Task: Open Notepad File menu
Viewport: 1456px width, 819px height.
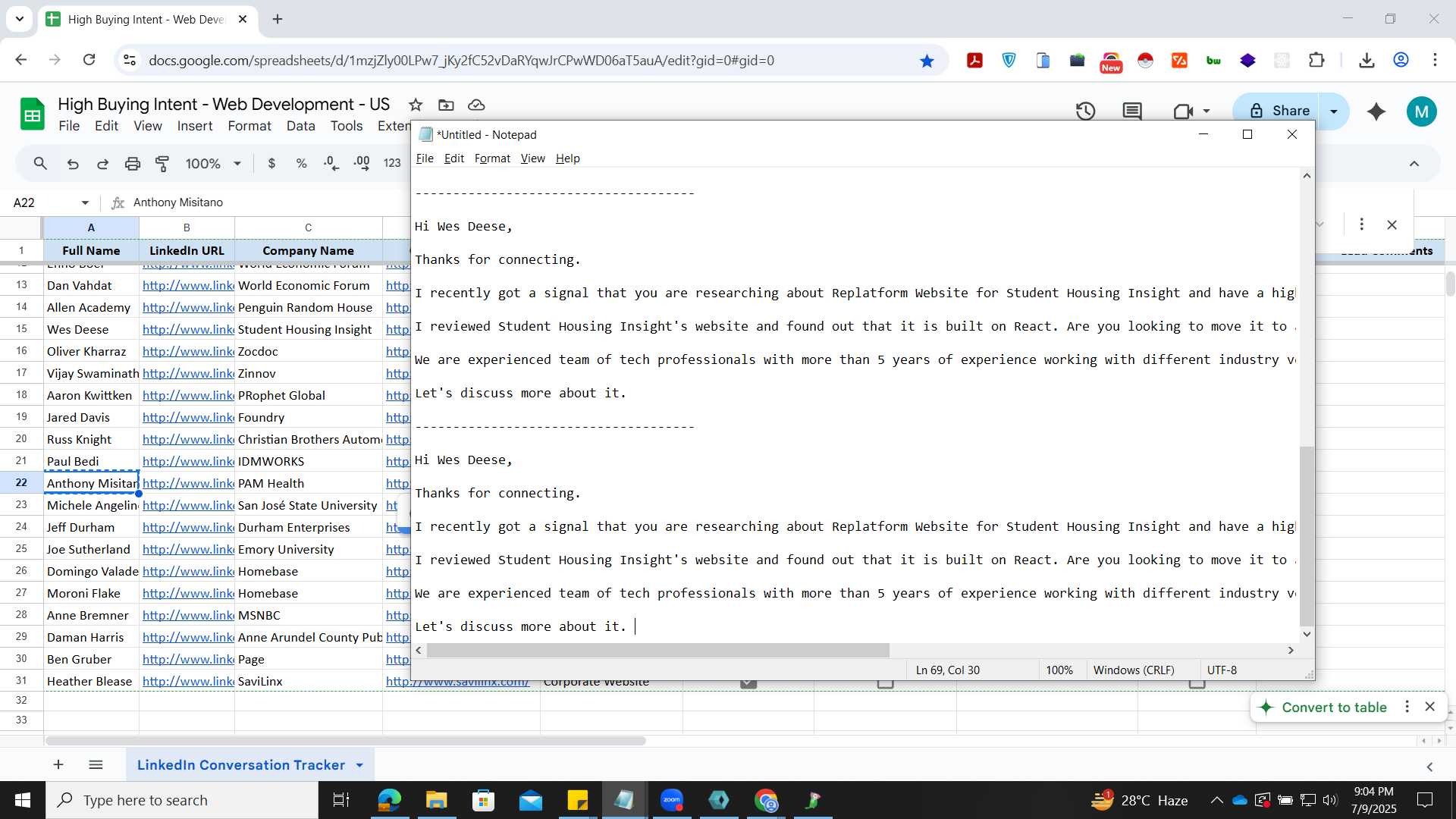Action: 425,158
